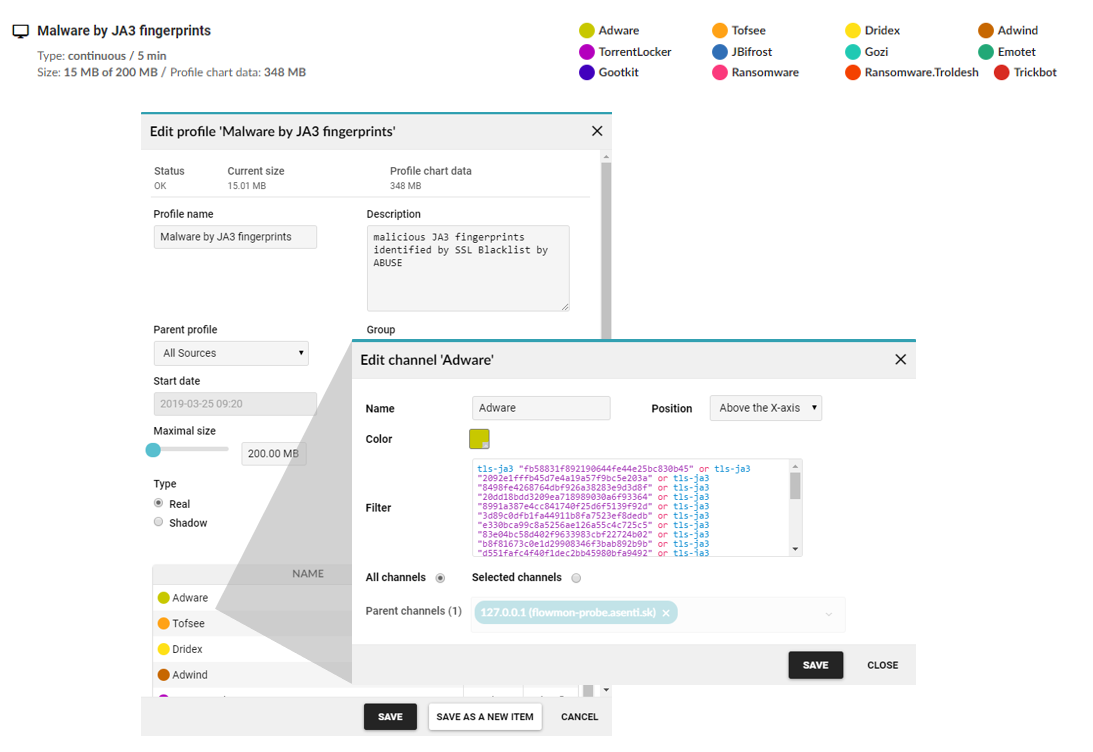Remove the 127.0.0.1 parent channel tag
This screenshot has height=752, width=1093.
pyautogui.click(x=666, y=613)
